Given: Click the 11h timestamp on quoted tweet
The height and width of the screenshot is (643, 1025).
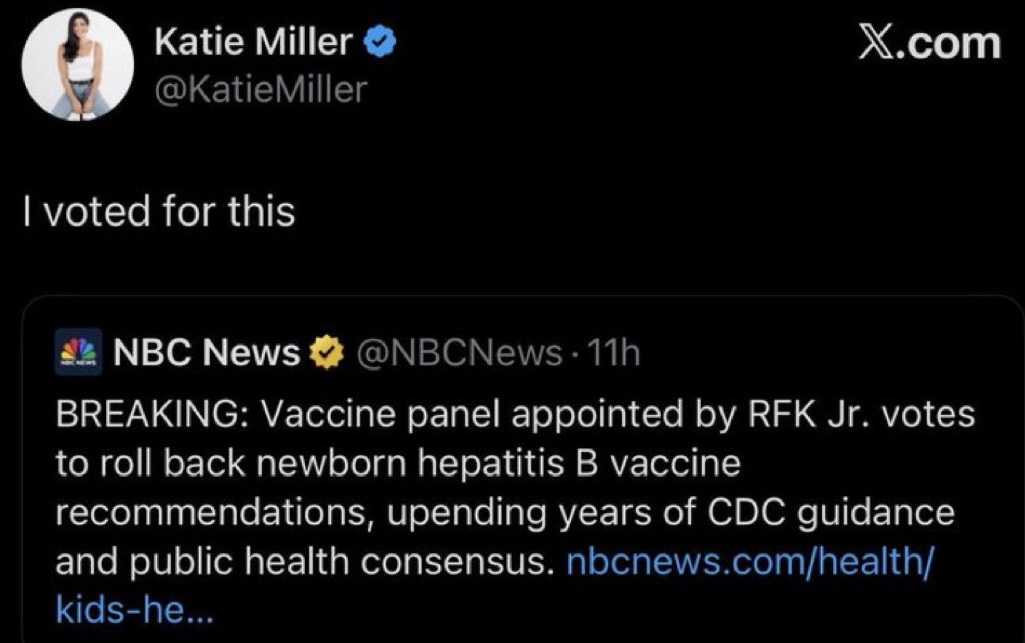Looking at the screenshot, I should [615, 352].
